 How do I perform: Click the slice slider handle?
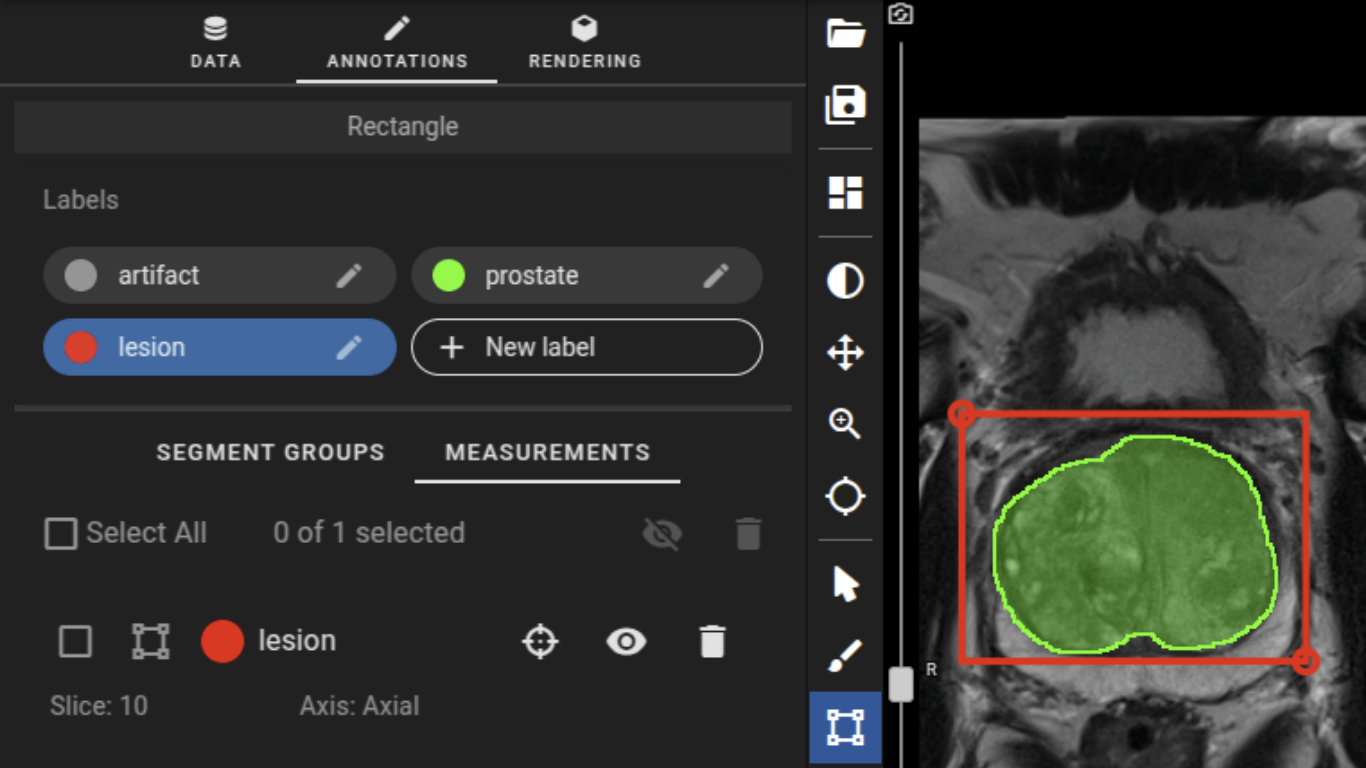click(901, 684)
